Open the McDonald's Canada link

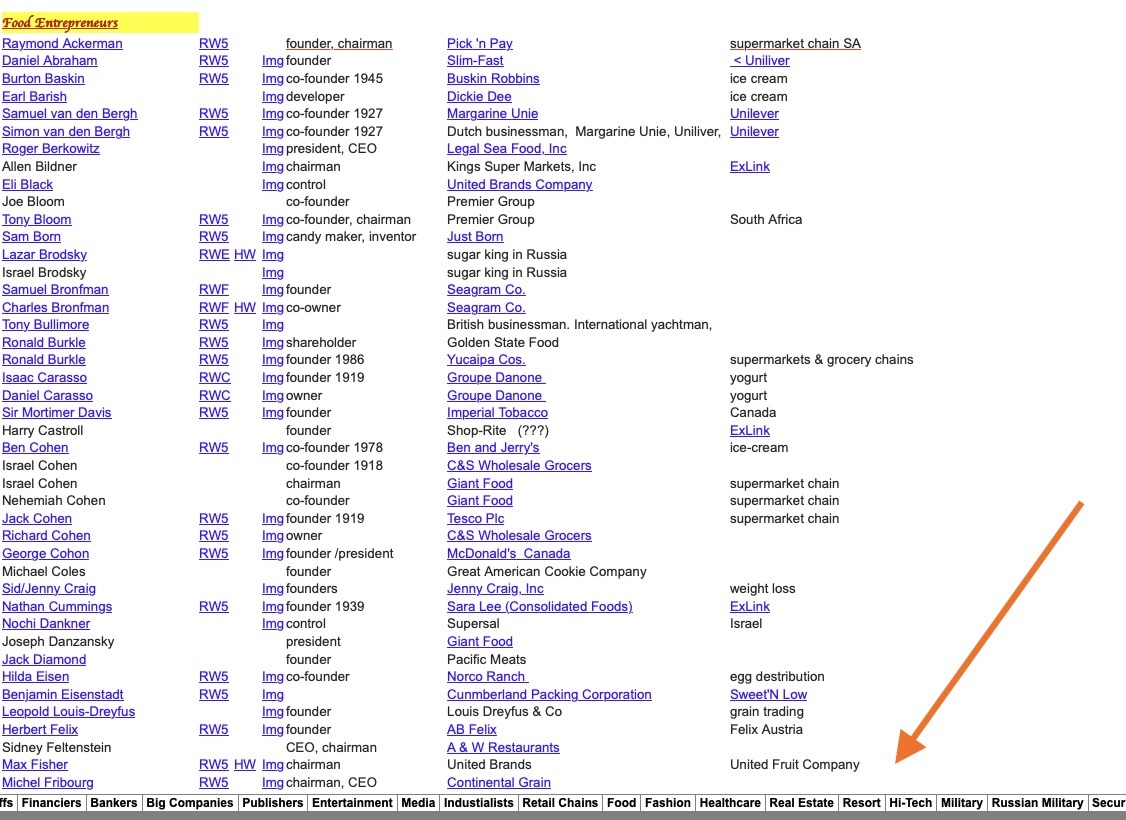pos(508,554)
